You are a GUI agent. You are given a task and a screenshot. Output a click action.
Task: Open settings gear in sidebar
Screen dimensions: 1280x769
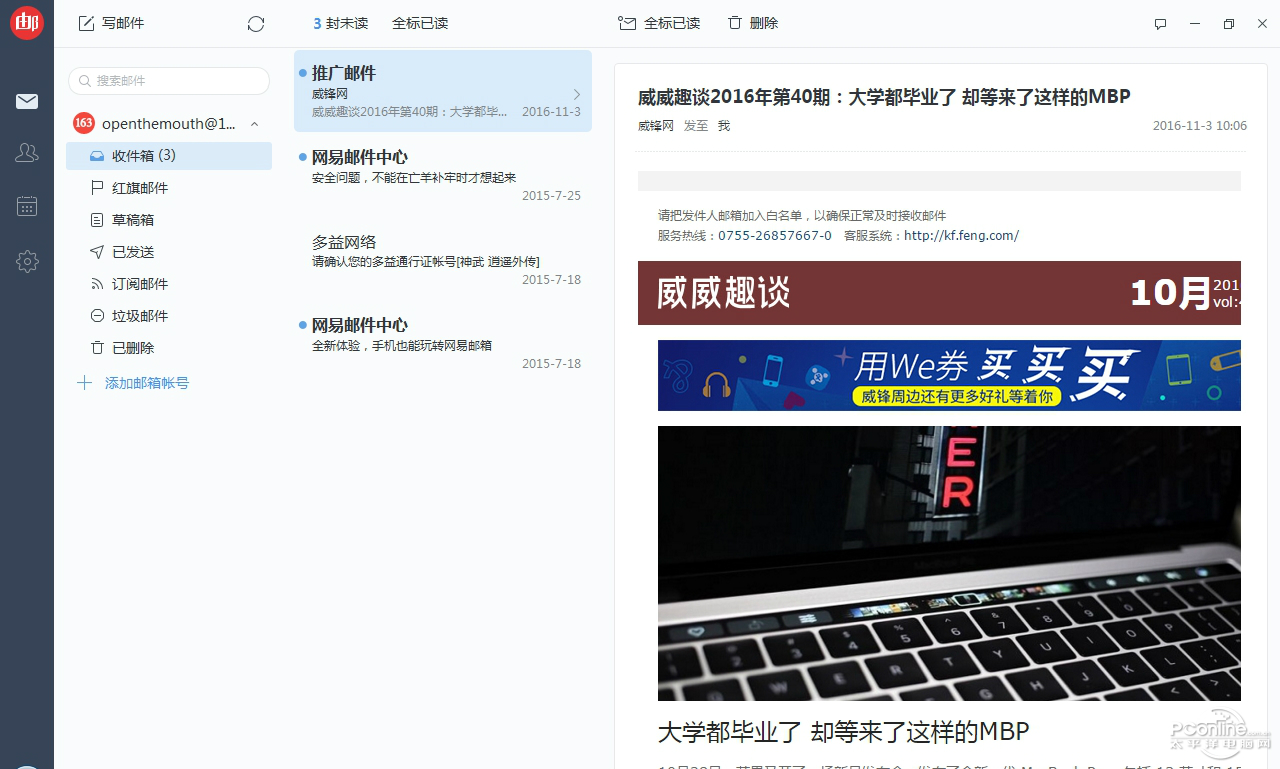pyautogui.click(x=27, y=262)
